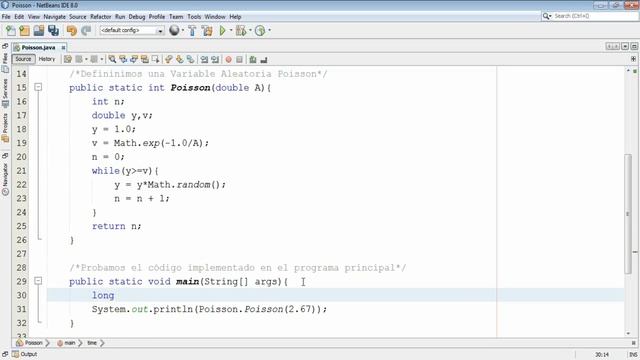This screenshot has width=640, height=360.
Task: Click the Find Selection magnifier icon
Action: pyautogui.click(x=112, y=60)
